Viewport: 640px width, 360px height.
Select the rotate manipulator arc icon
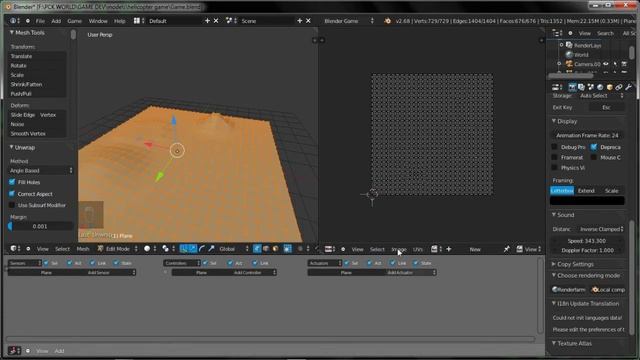click(202, 249)
